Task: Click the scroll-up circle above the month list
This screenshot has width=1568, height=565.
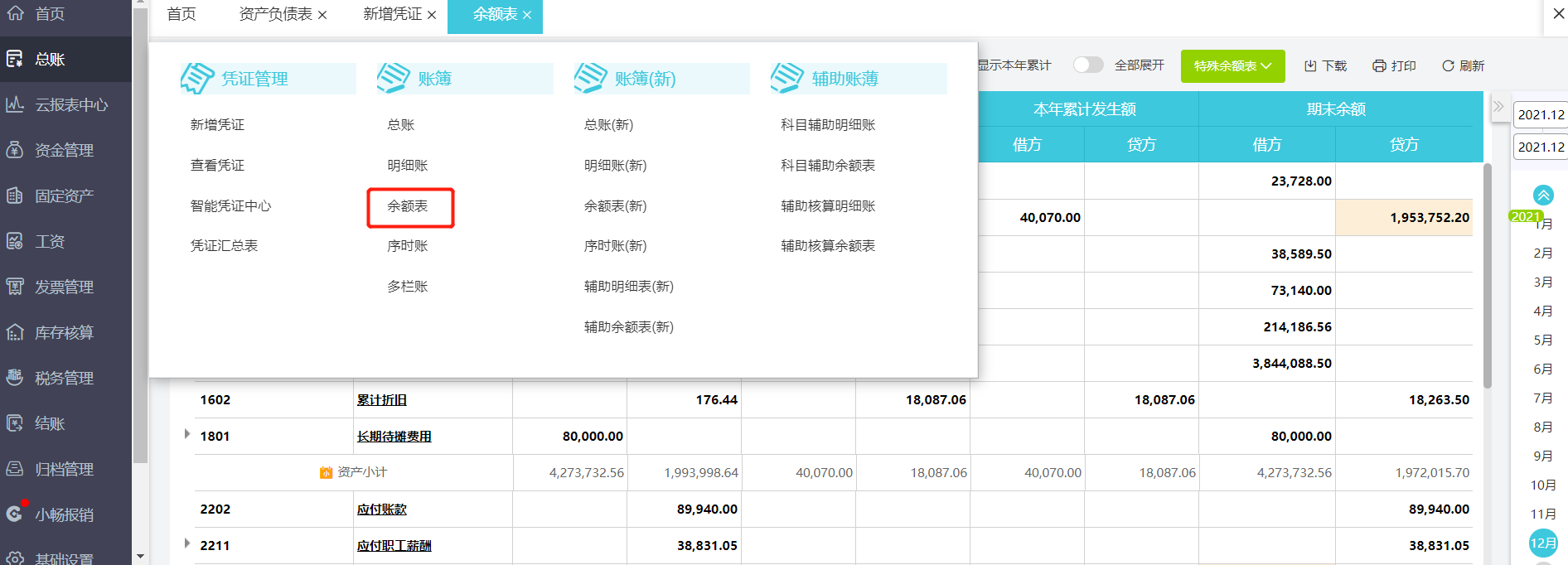Action: click(x=1543, y=196)
